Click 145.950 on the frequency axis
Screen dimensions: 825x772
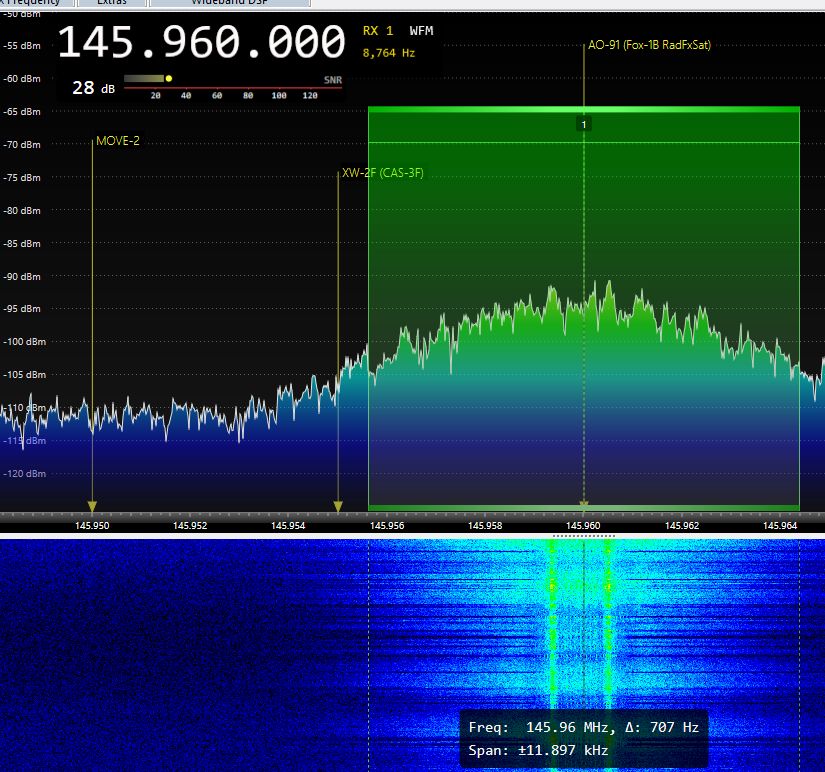[x=92, y=525]
